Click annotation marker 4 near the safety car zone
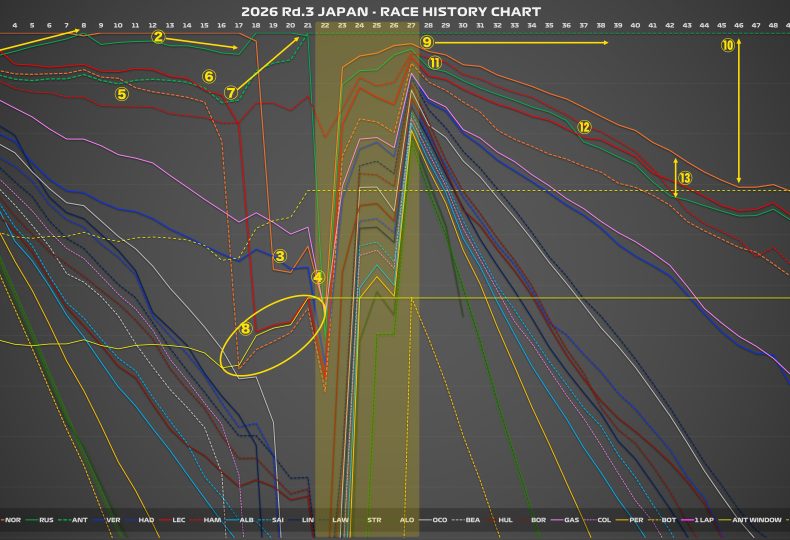790x540 pixels. (x=318, y=277)
